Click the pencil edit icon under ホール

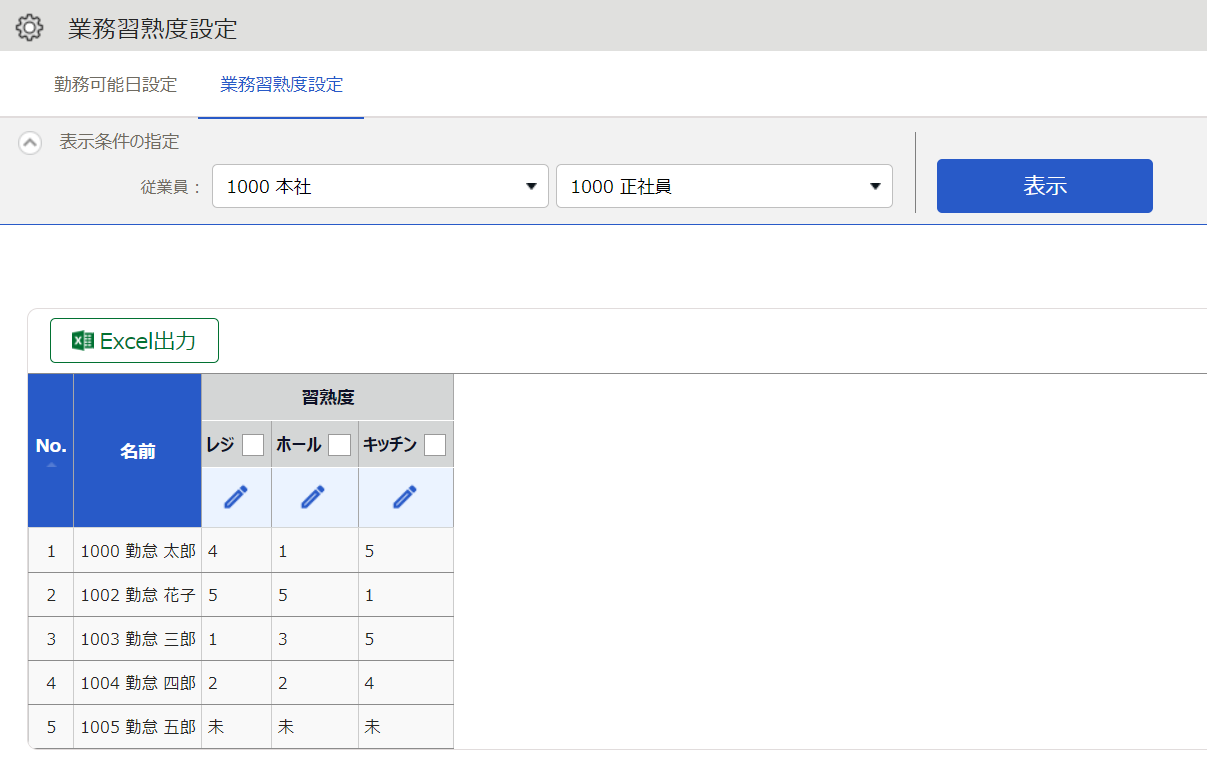pos(314,497)
